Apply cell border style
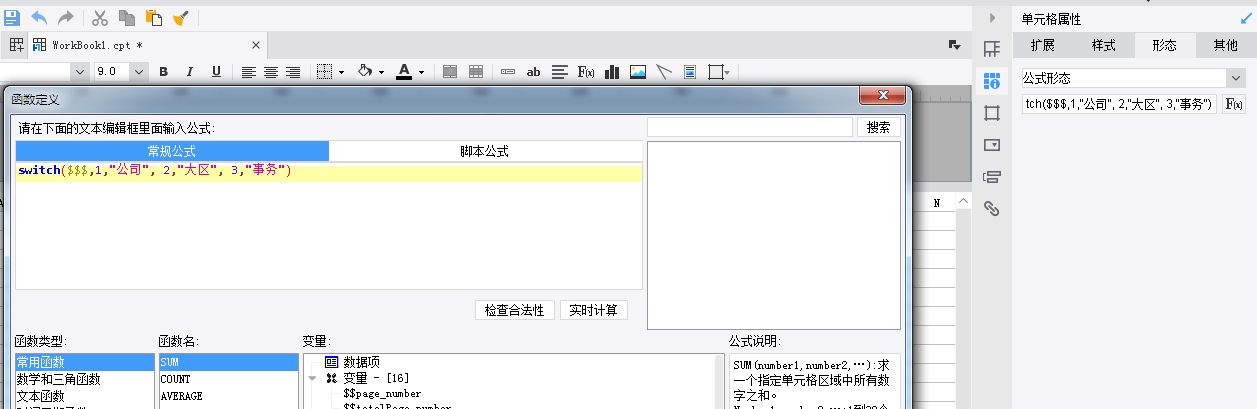 (324, 72)
